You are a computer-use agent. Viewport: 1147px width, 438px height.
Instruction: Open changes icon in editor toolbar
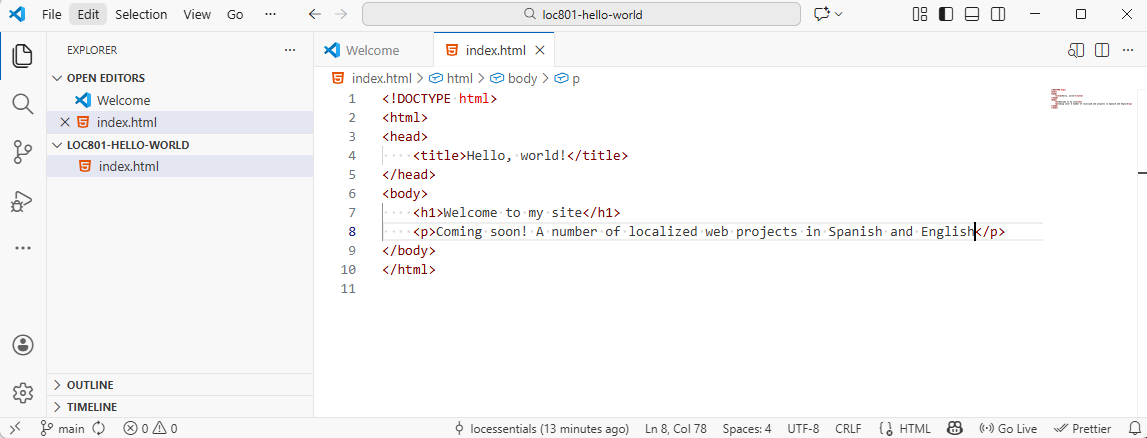pos(1075,50)
